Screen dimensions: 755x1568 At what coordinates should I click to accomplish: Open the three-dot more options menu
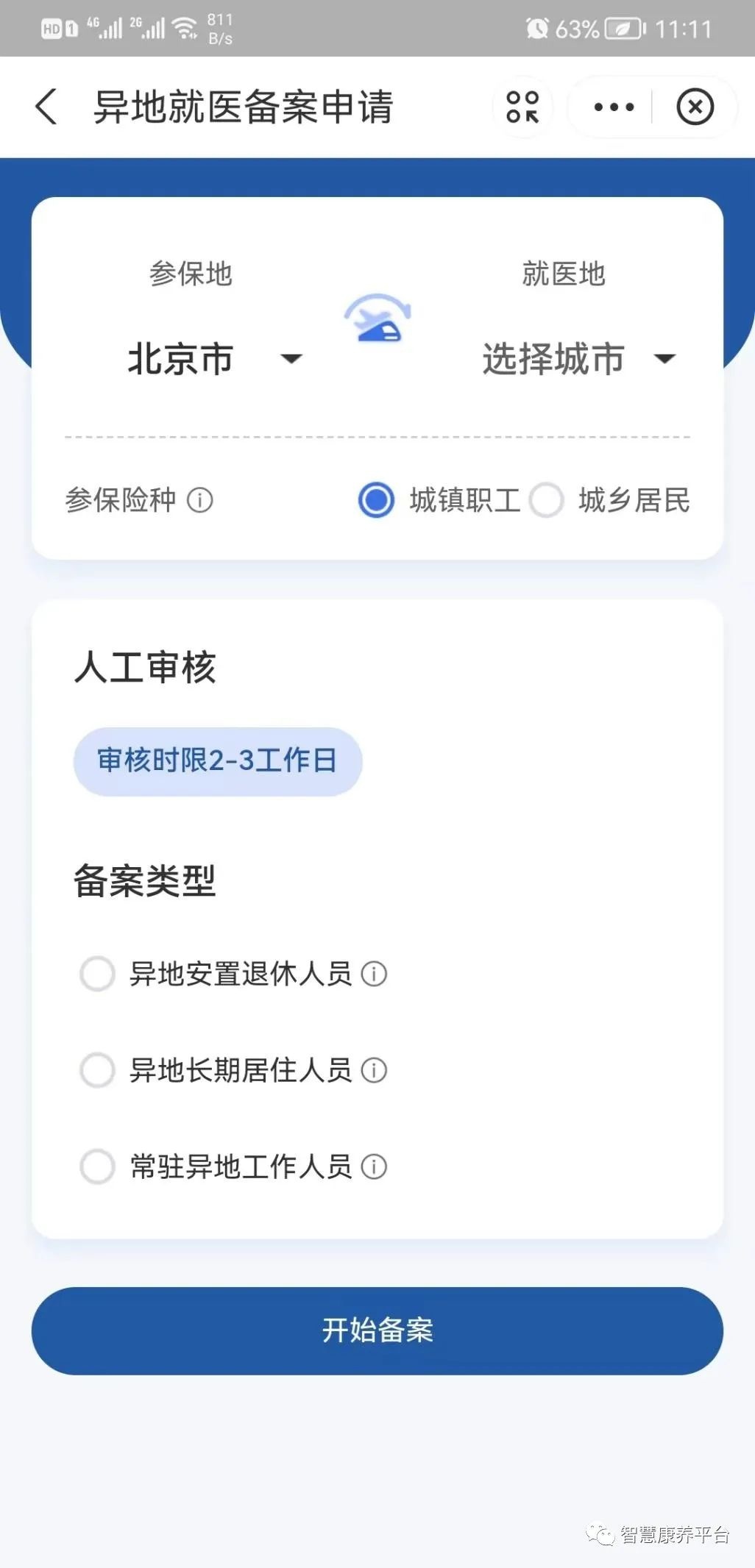tap(614, 107)
